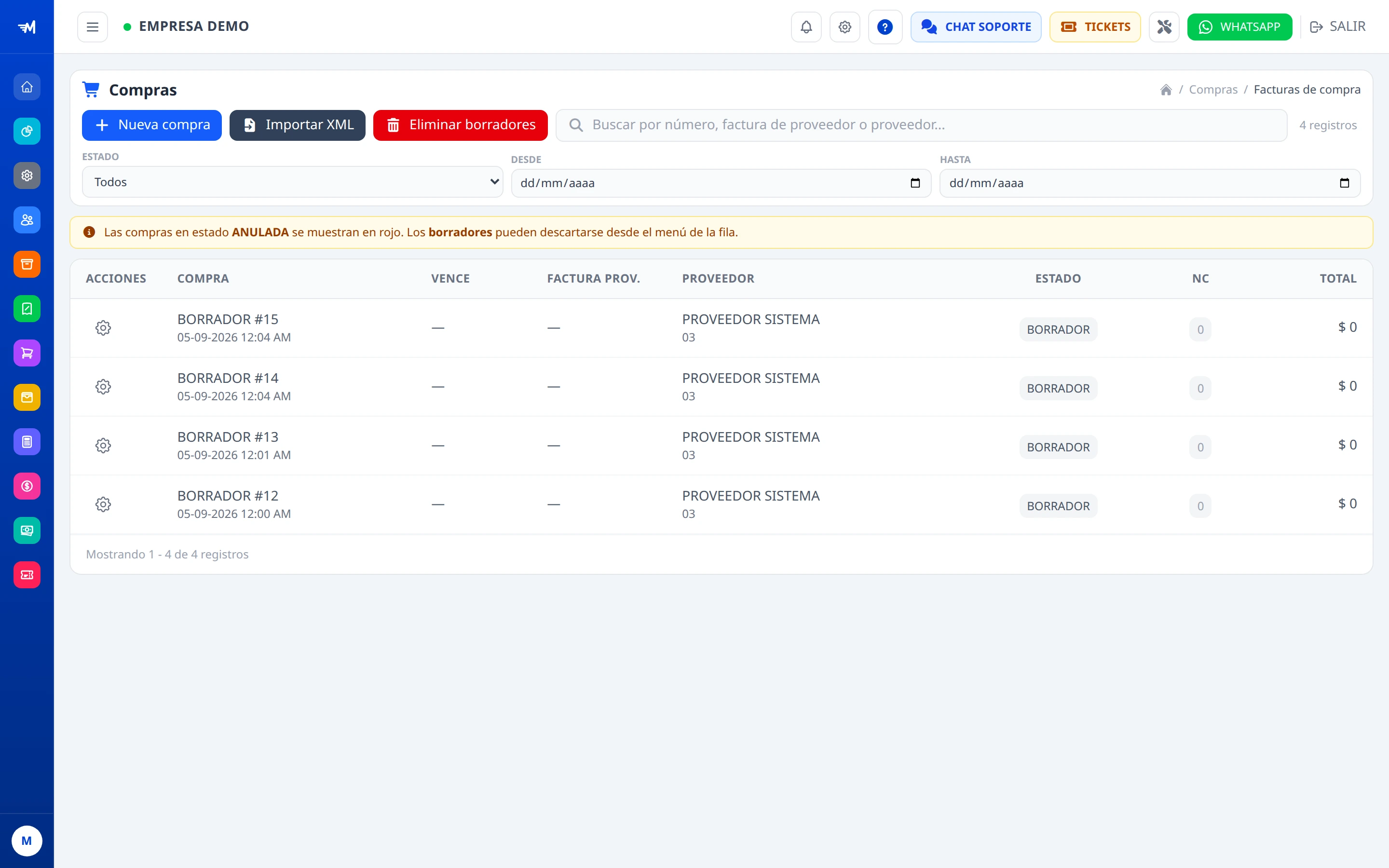Click the BORRADOR #13 row title
Viewport: 1389px width, 868px height.
coord(228,437)
